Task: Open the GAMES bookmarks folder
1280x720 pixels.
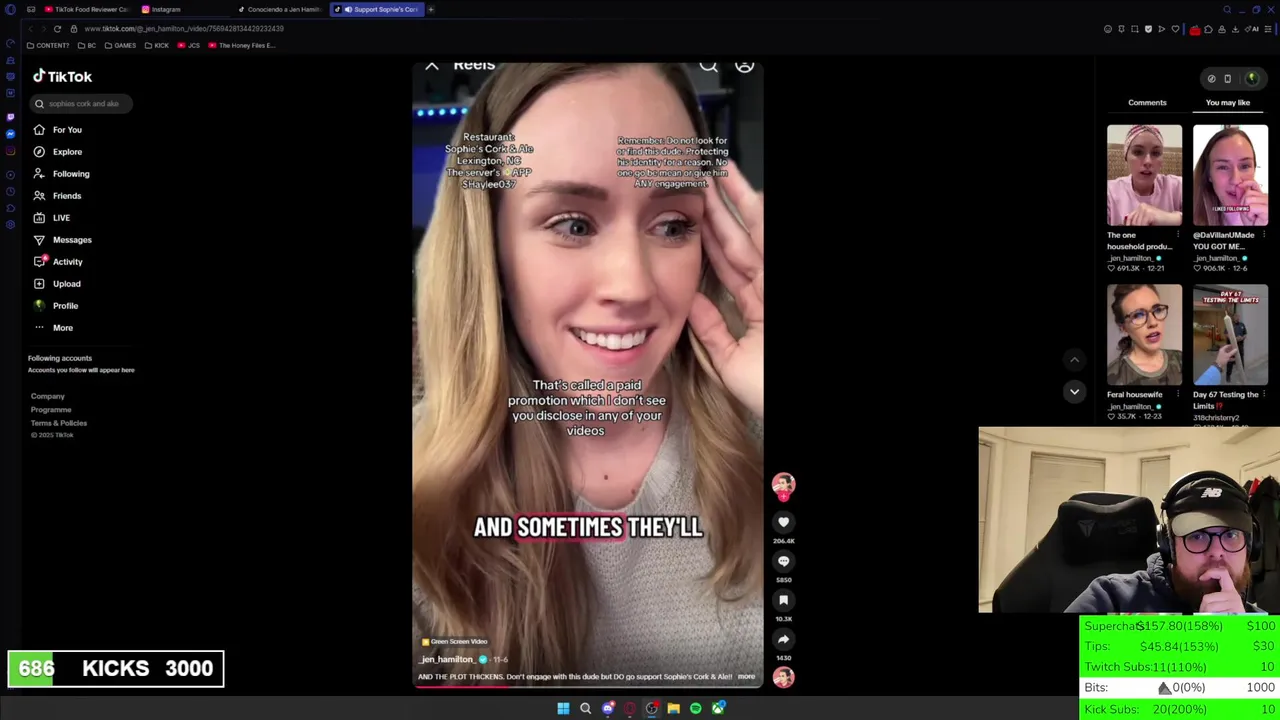Action: (121, 45)
